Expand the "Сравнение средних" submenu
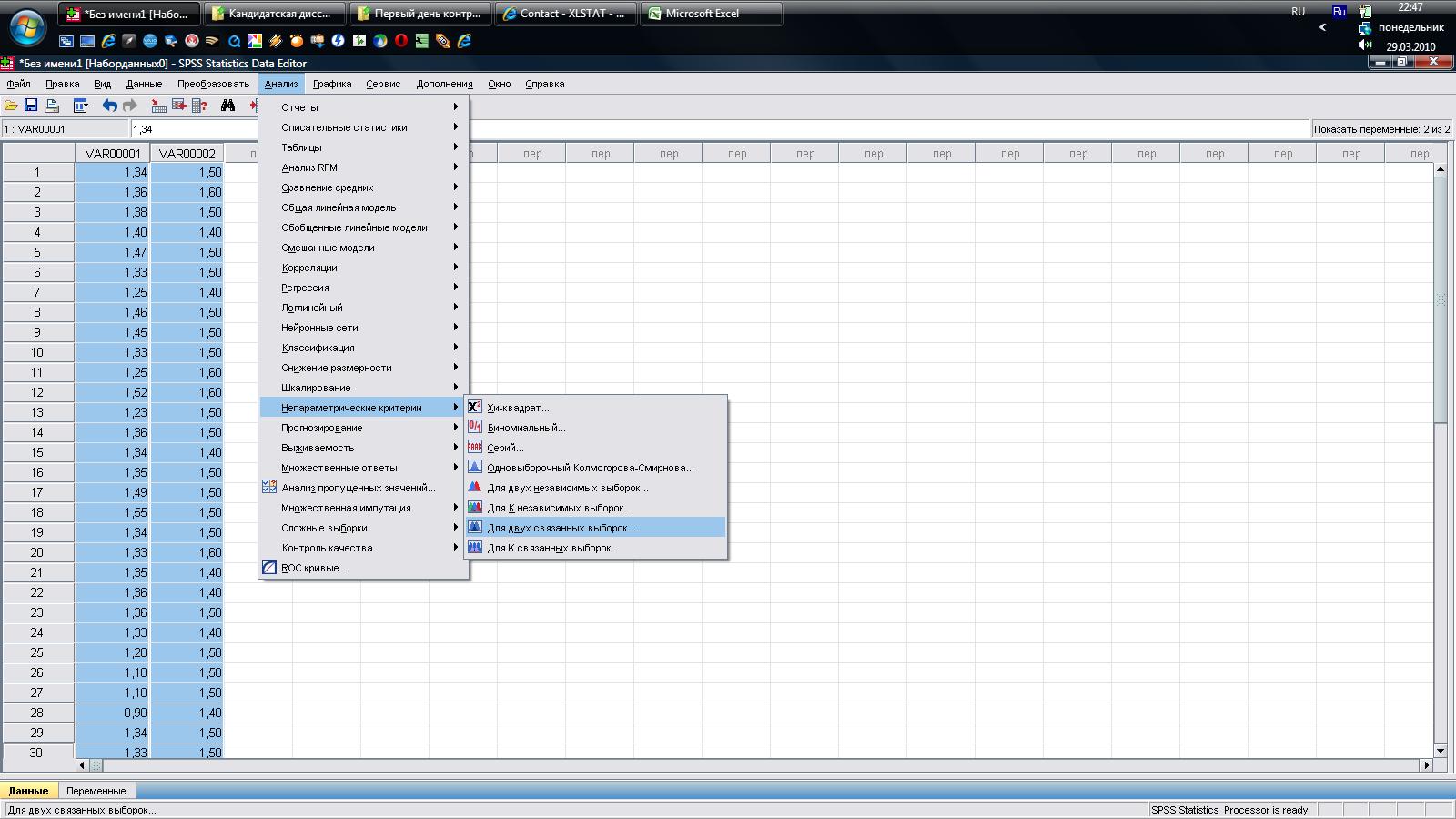 tap(328, 187)
